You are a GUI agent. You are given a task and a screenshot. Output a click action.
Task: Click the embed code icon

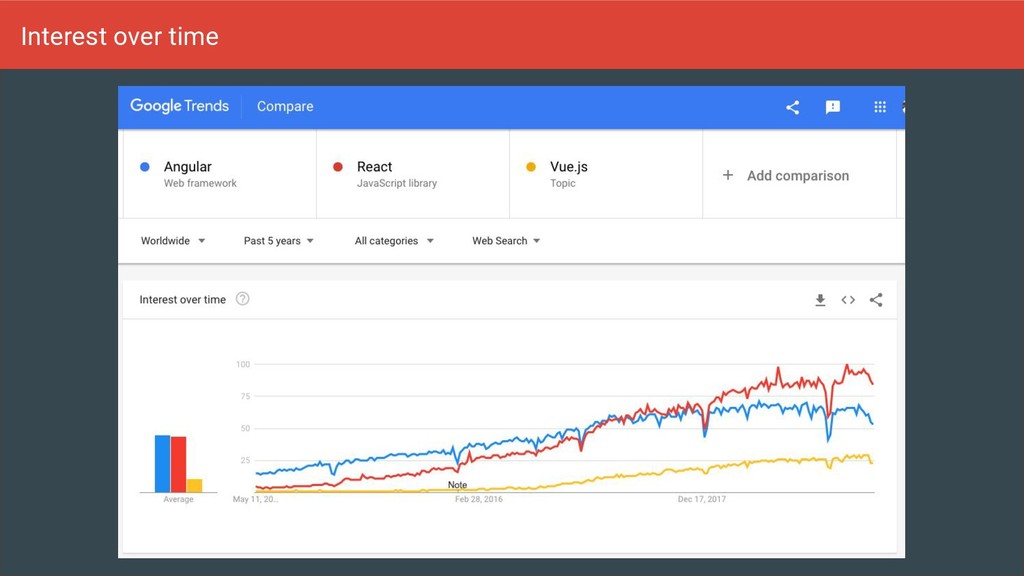(x=848, y=300)
